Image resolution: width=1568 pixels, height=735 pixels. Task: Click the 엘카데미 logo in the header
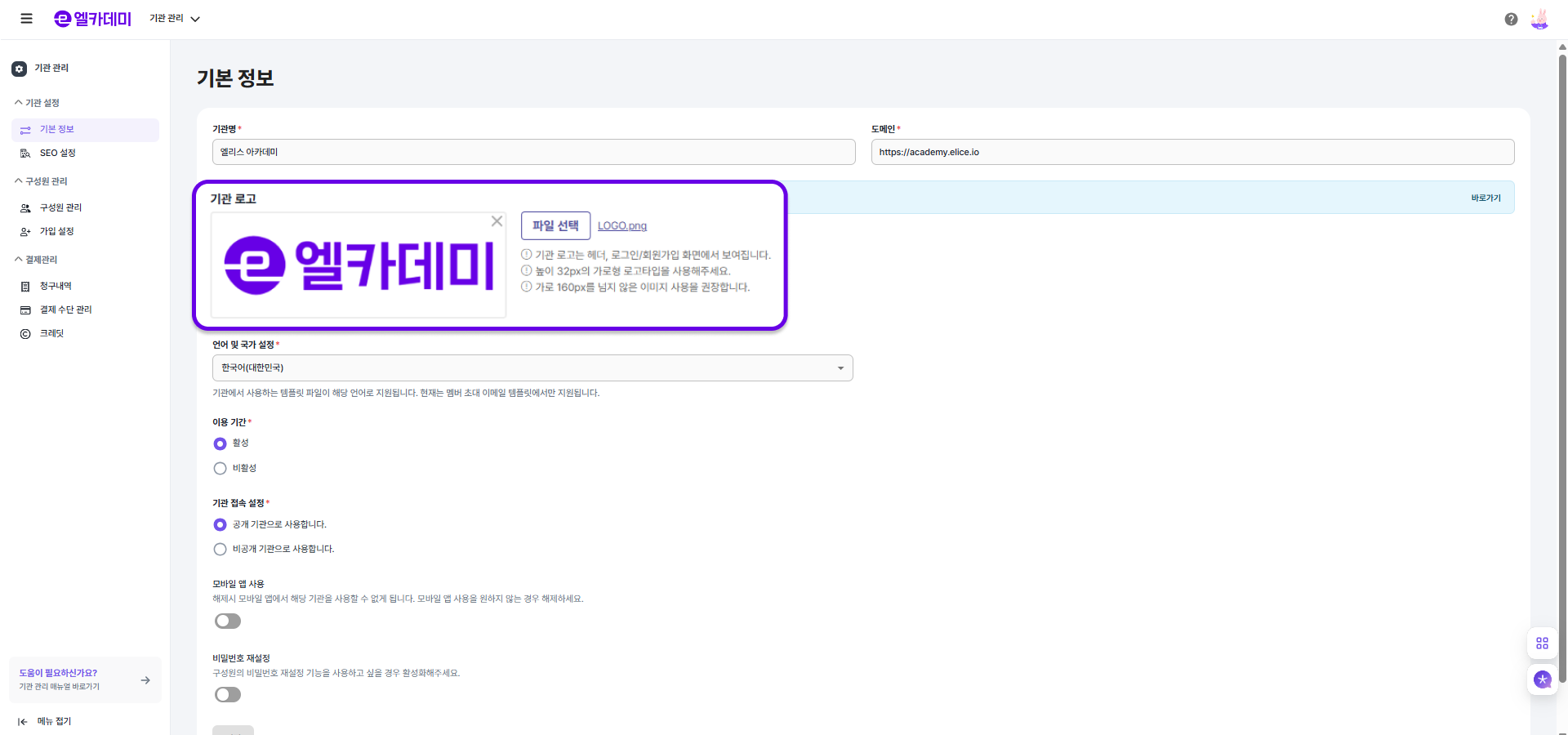tap(92, 19)
